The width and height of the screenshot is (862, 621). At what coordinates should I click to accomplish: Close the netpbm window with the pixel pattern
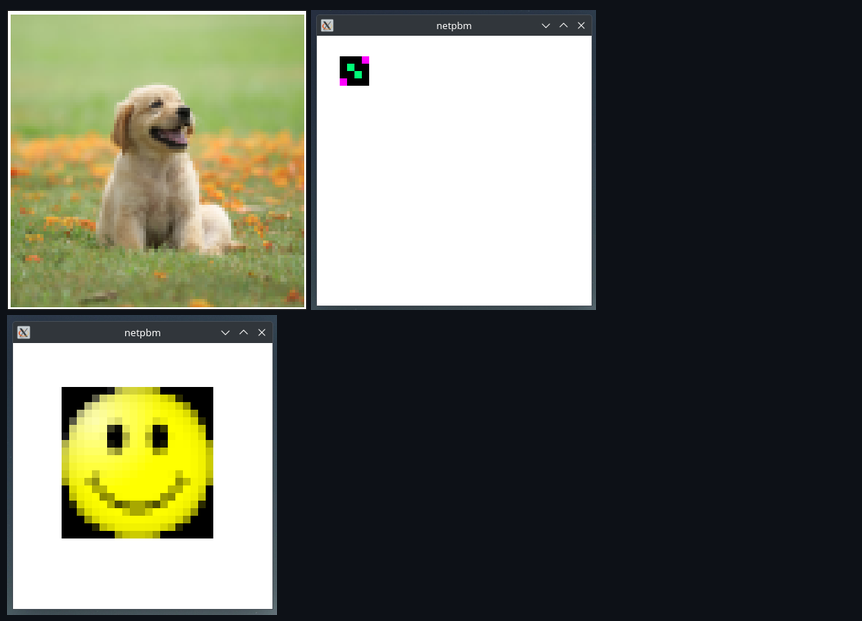point(581,26)
